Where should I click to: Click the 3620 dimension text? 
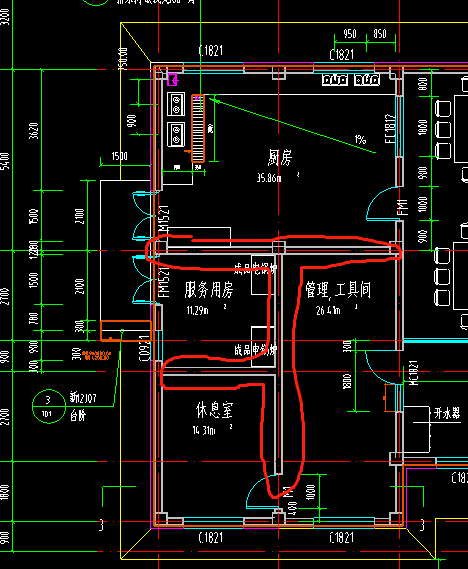point(34,131)
